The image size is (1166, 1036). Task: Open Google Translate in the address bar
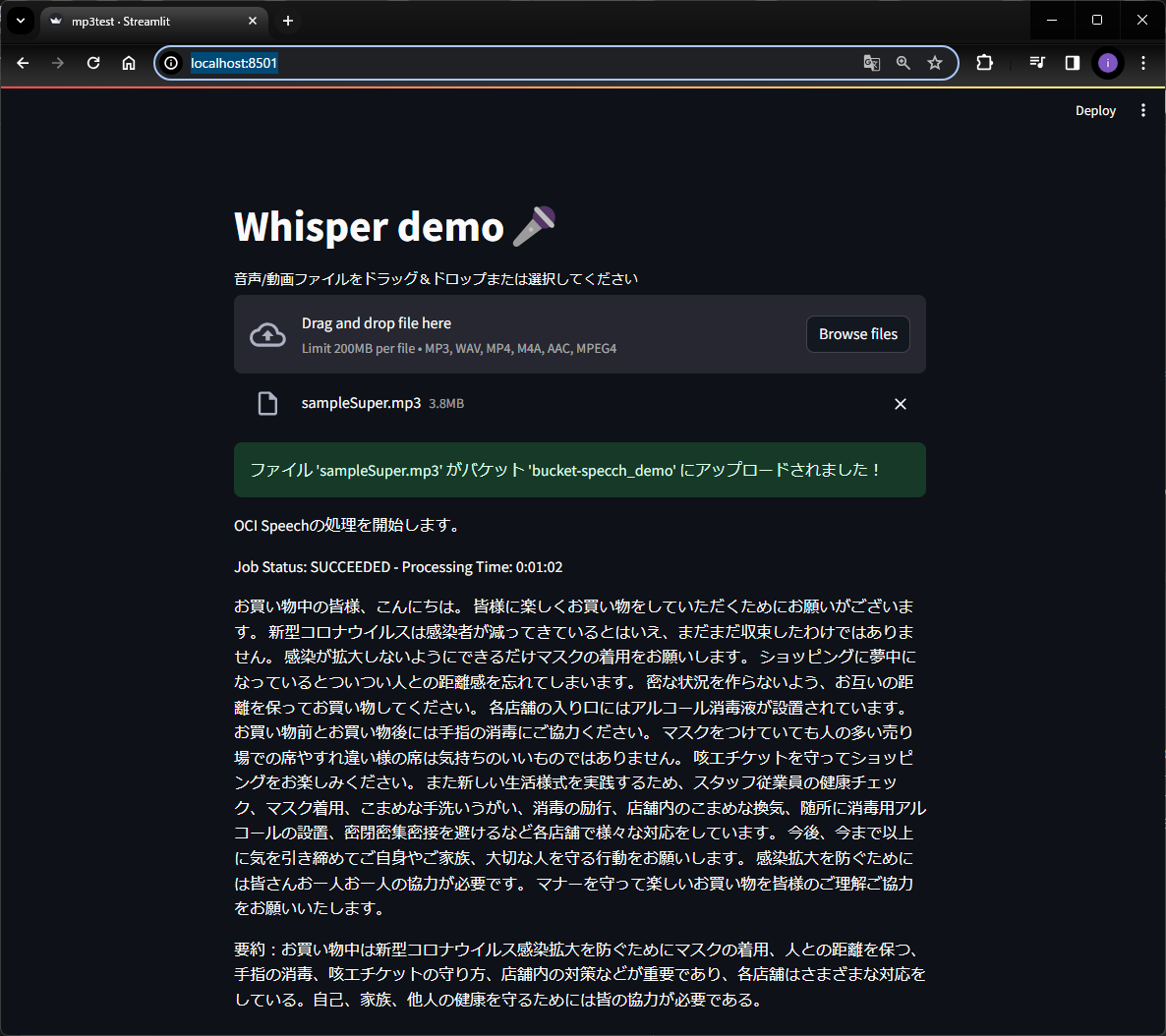point(871,62)
